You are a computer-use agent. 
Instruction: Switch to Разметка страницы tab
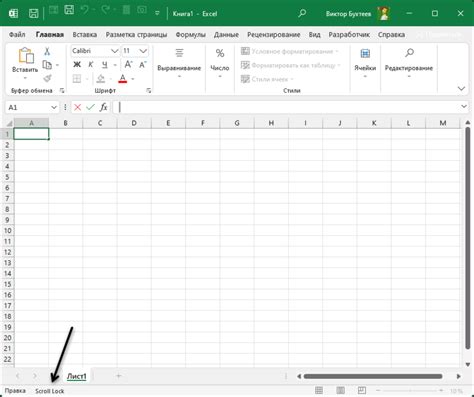pyautogui.click(x=136, y=35)
